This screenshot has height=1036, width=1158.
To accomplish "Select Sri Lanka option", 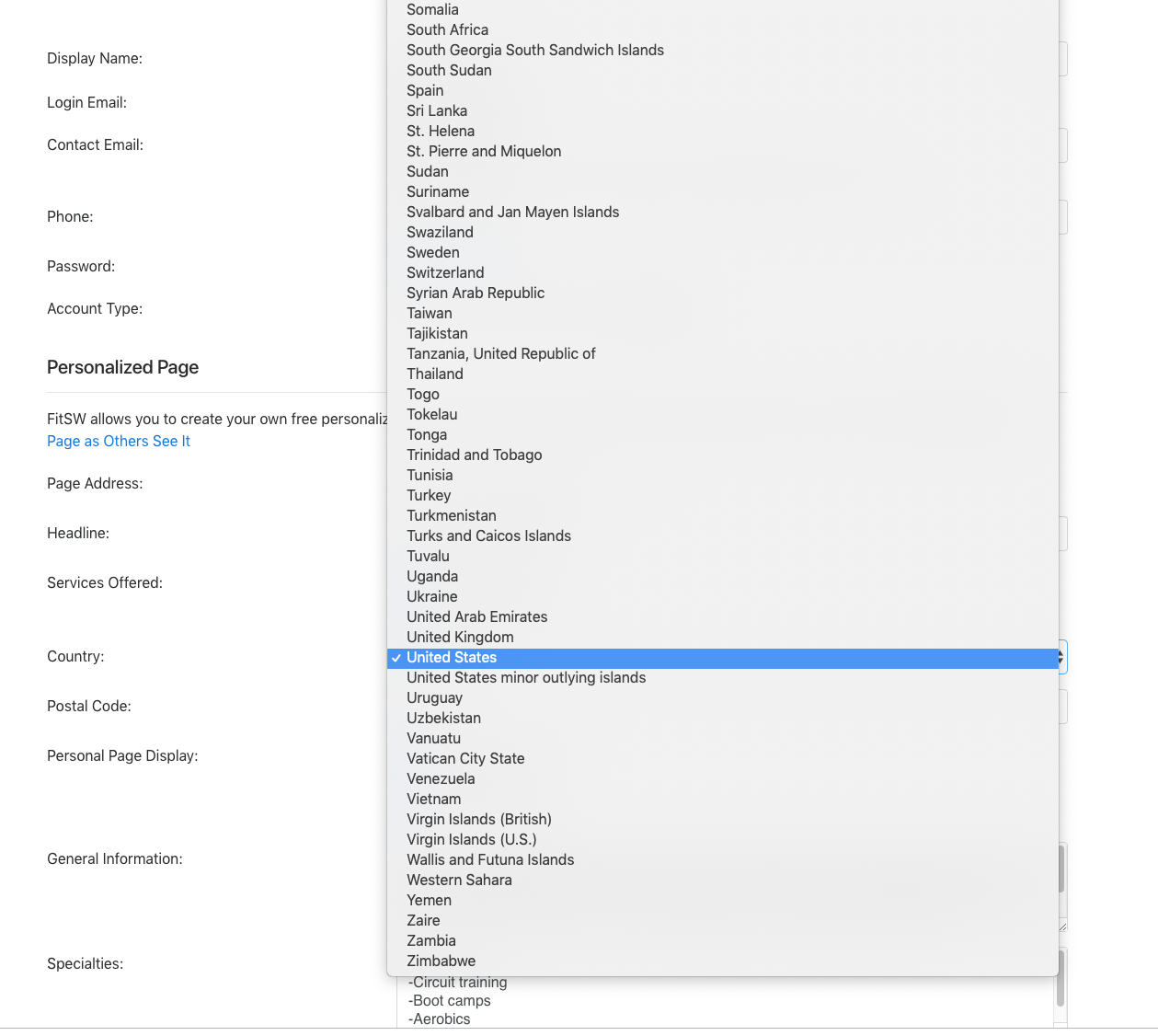I will [x=723, y=111].
